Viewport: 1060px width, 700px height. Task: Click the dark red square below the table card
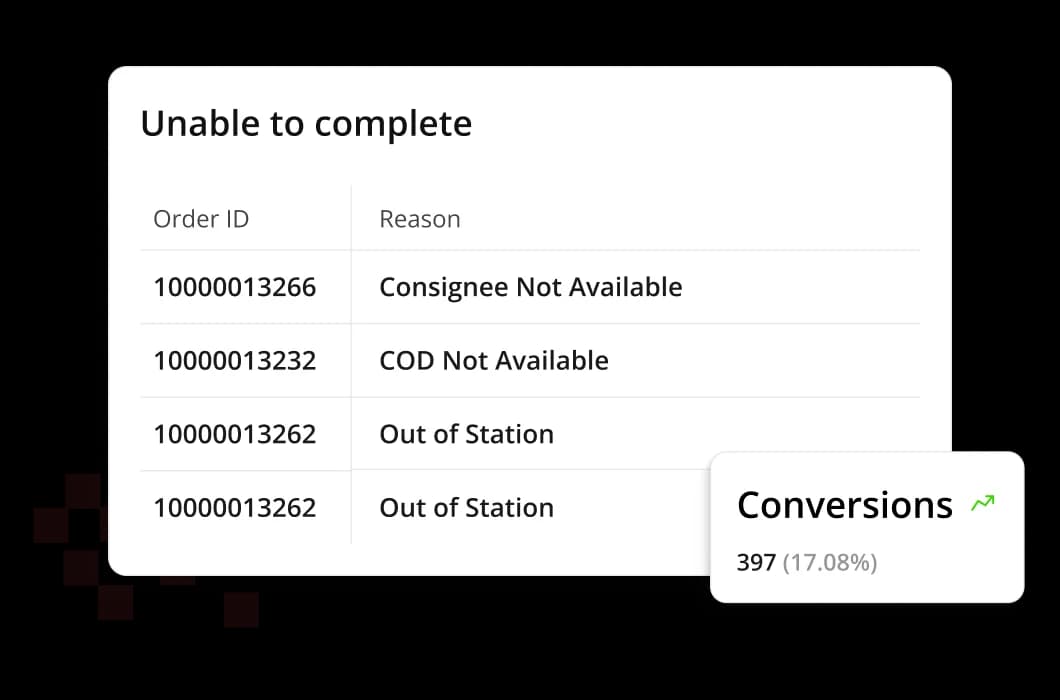pos(241,609)
